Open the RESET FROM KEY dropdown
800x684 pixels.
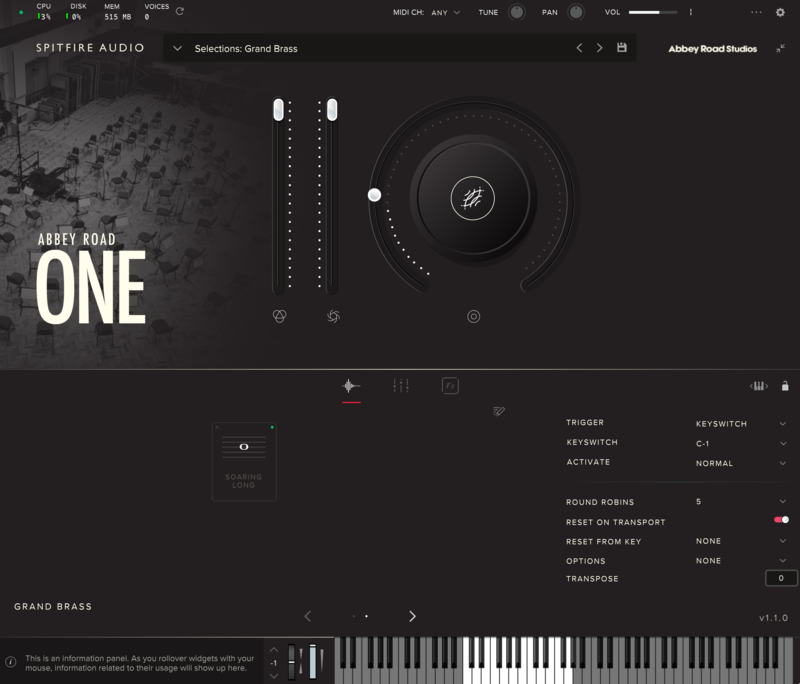[x=741, y=541]
